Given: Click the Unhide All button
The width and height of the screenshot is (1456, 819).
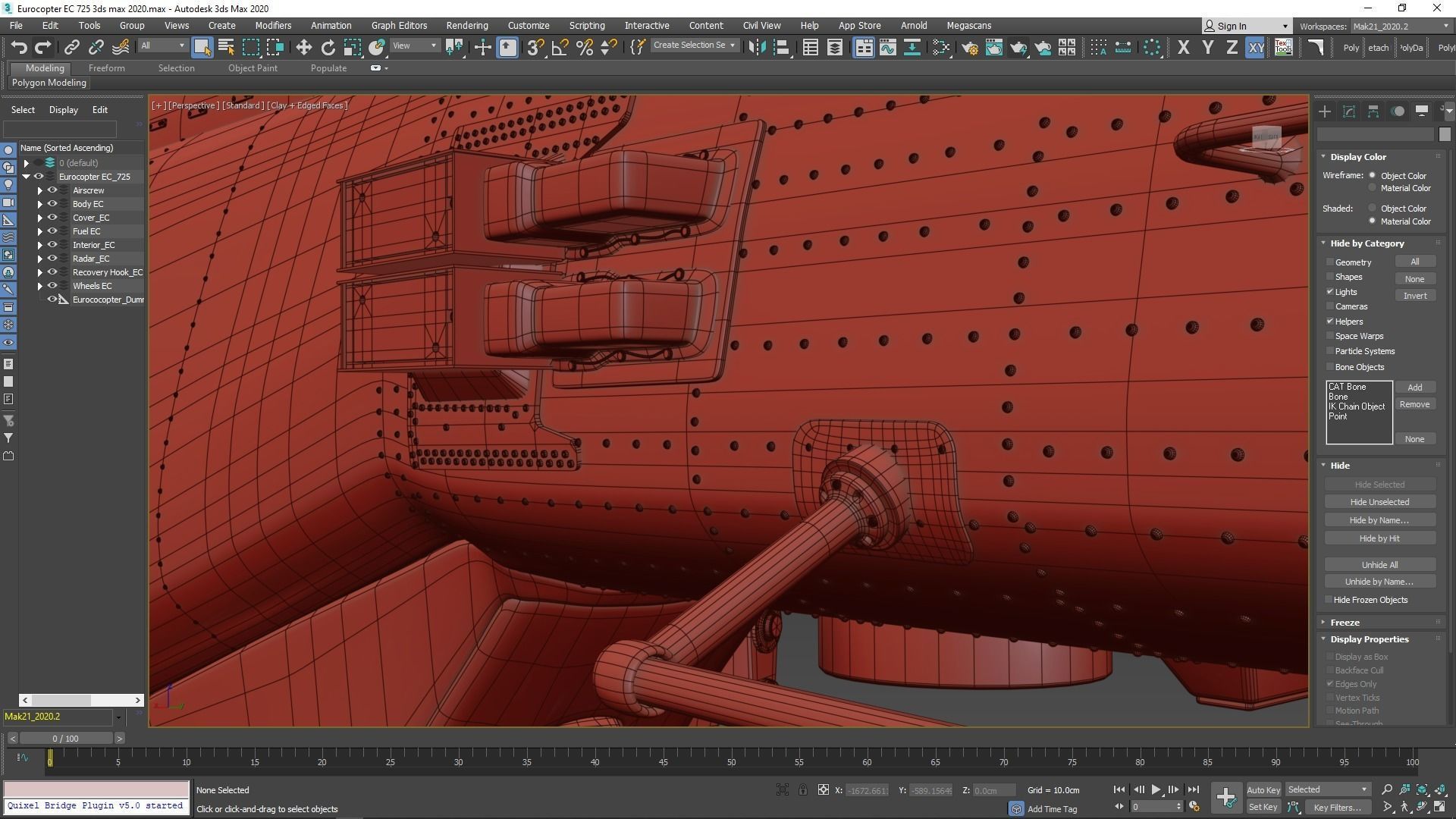Looking at the screenshot, I should click(1379, 565).
